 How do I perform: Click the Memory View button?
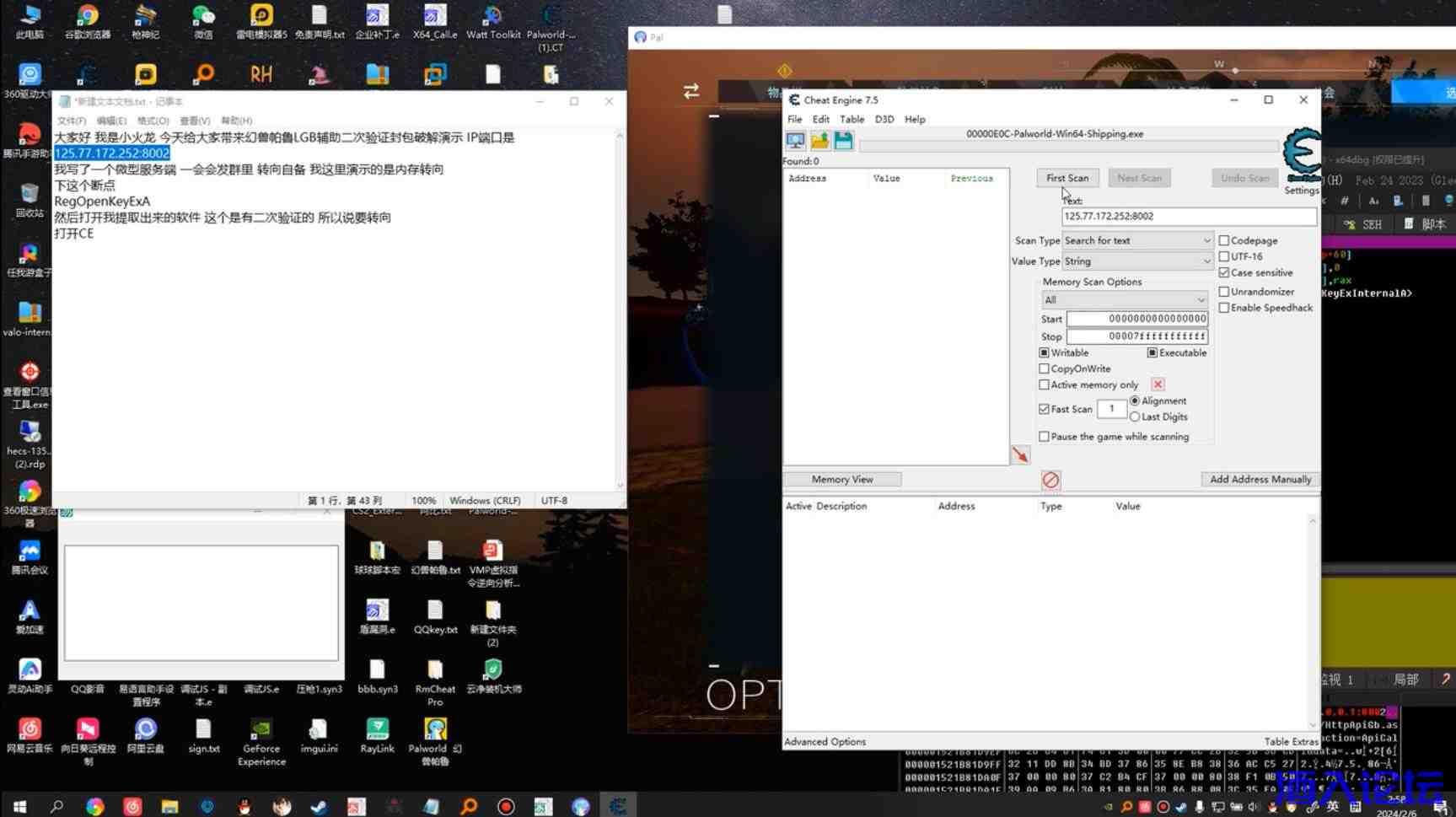click(842, 480)
